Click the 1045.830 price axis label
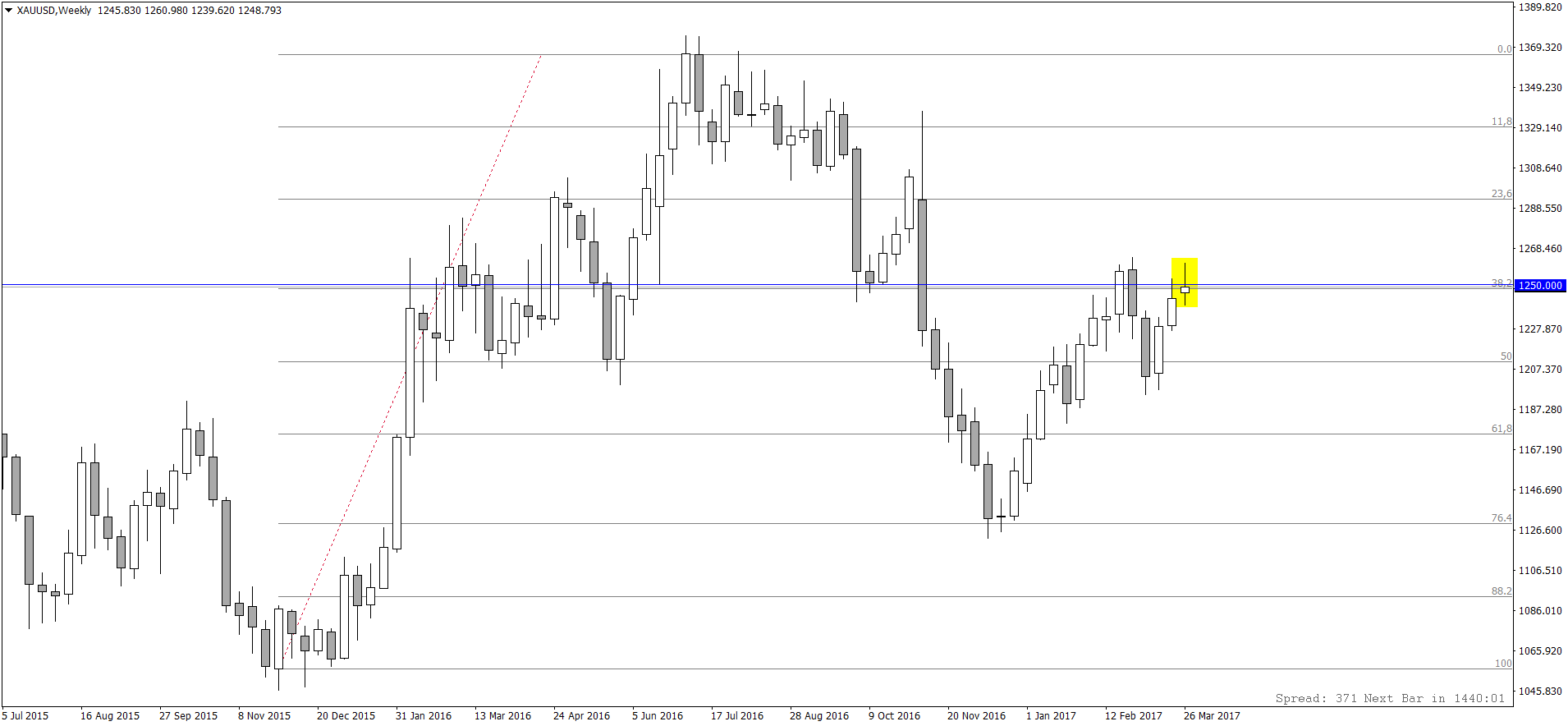This screenshot has width=1568, height=726. pyautogui.click(x=1540, y=692)
